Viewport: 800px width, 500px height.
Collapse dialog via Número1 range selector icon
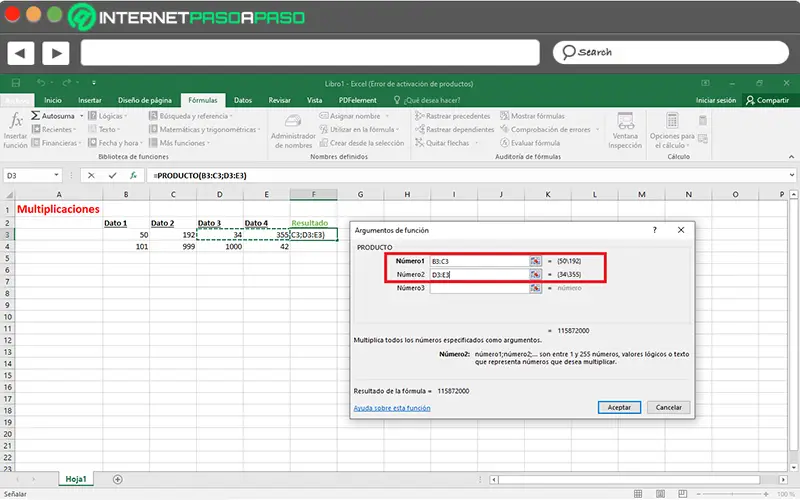click(x=536, y=260)
